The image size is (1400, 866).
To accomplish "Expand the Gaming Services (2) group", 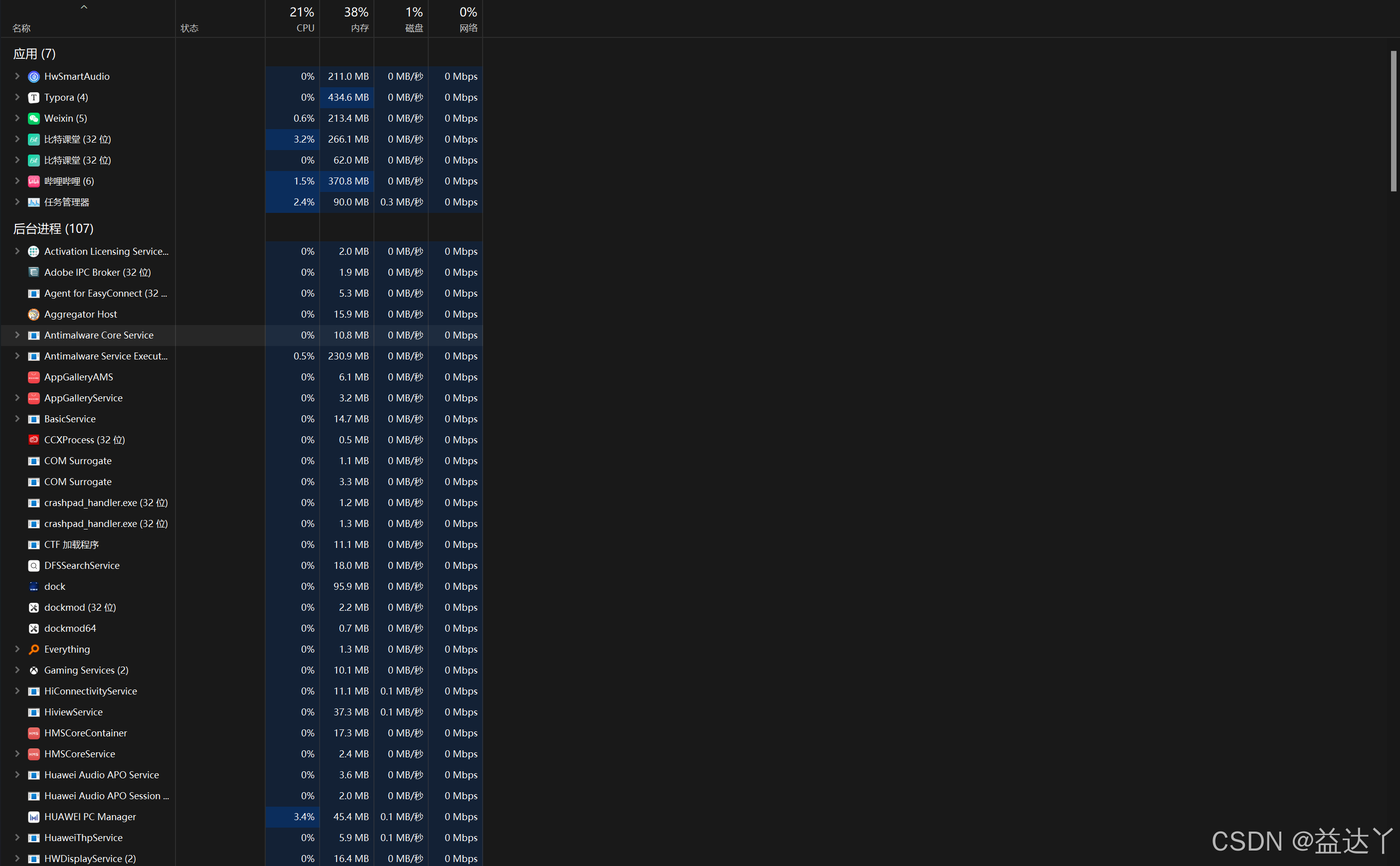I will 17,670.
